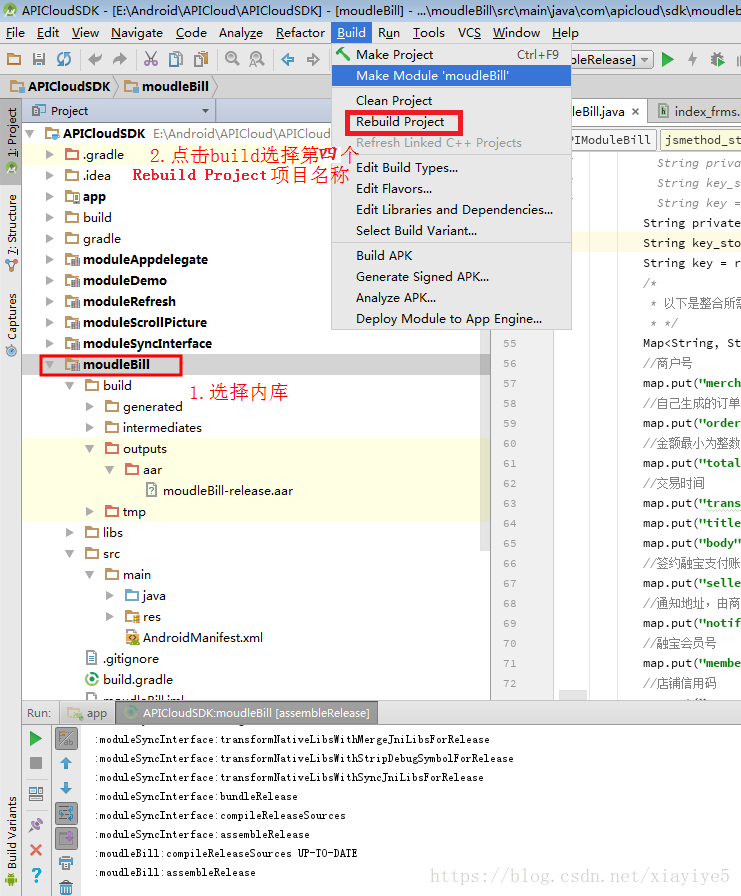
Task: Open build.gradle file in moudleBill
Action: point(138,679)
